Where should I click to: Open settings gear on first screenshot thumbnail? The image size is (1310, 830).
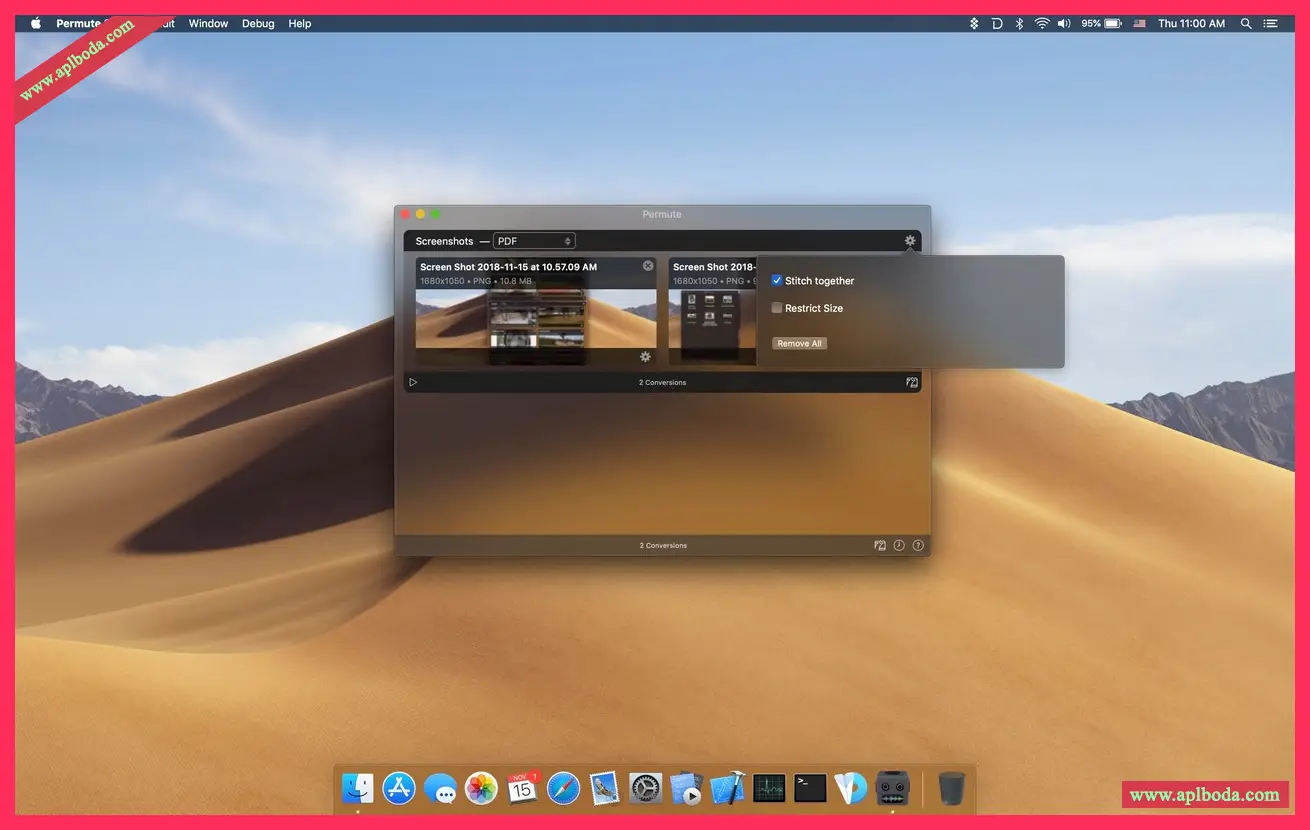click(645, 357)
